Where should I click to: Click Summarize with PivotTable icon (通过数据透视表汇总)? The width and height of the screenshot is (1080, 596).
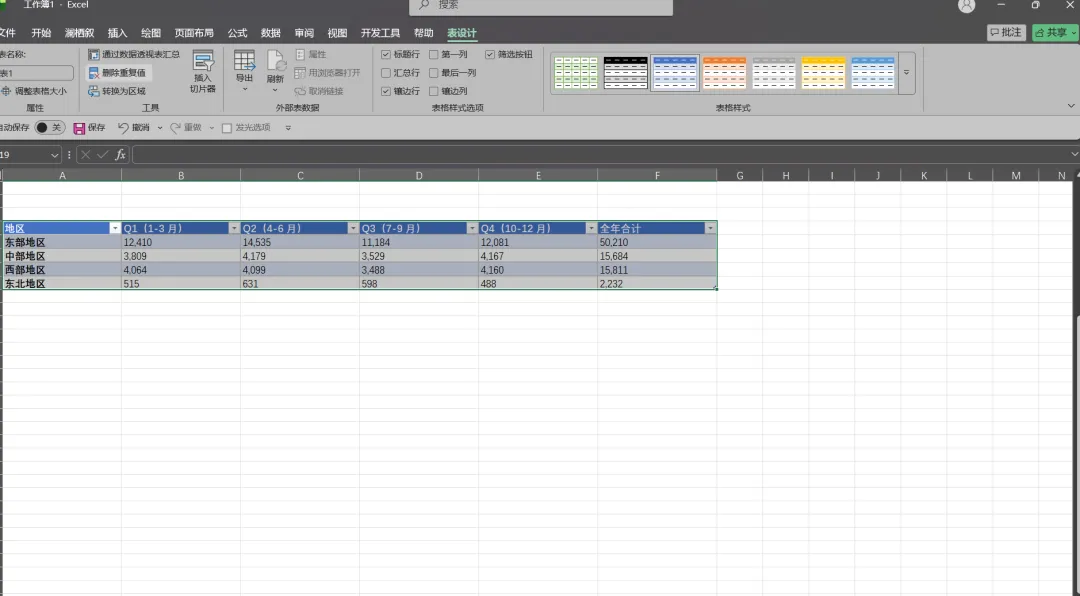coord(94,54)
